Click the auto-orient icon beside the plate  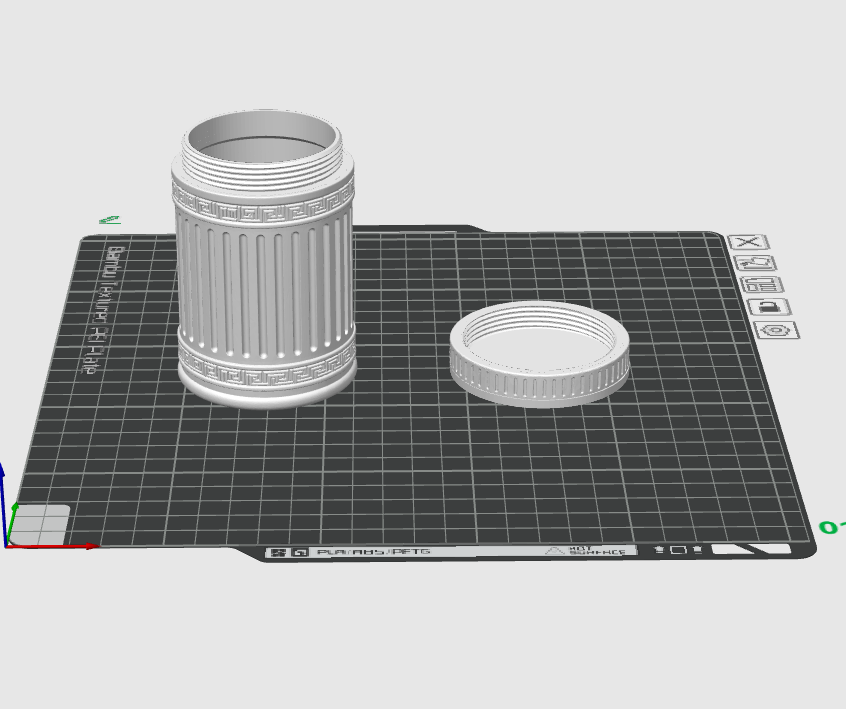(x=757, y=263)
